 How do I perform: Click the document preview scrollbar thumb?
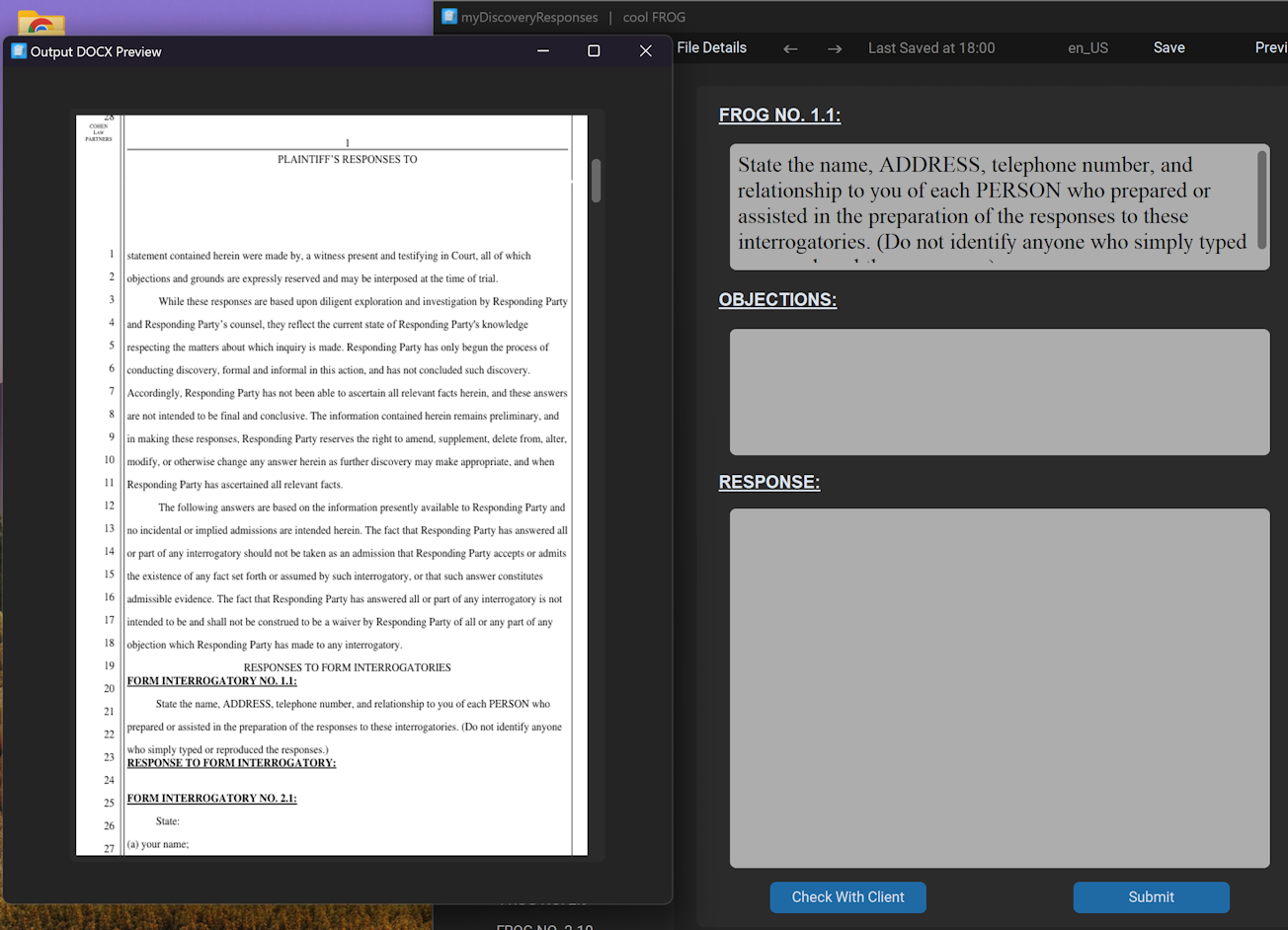tap(596, 181)
